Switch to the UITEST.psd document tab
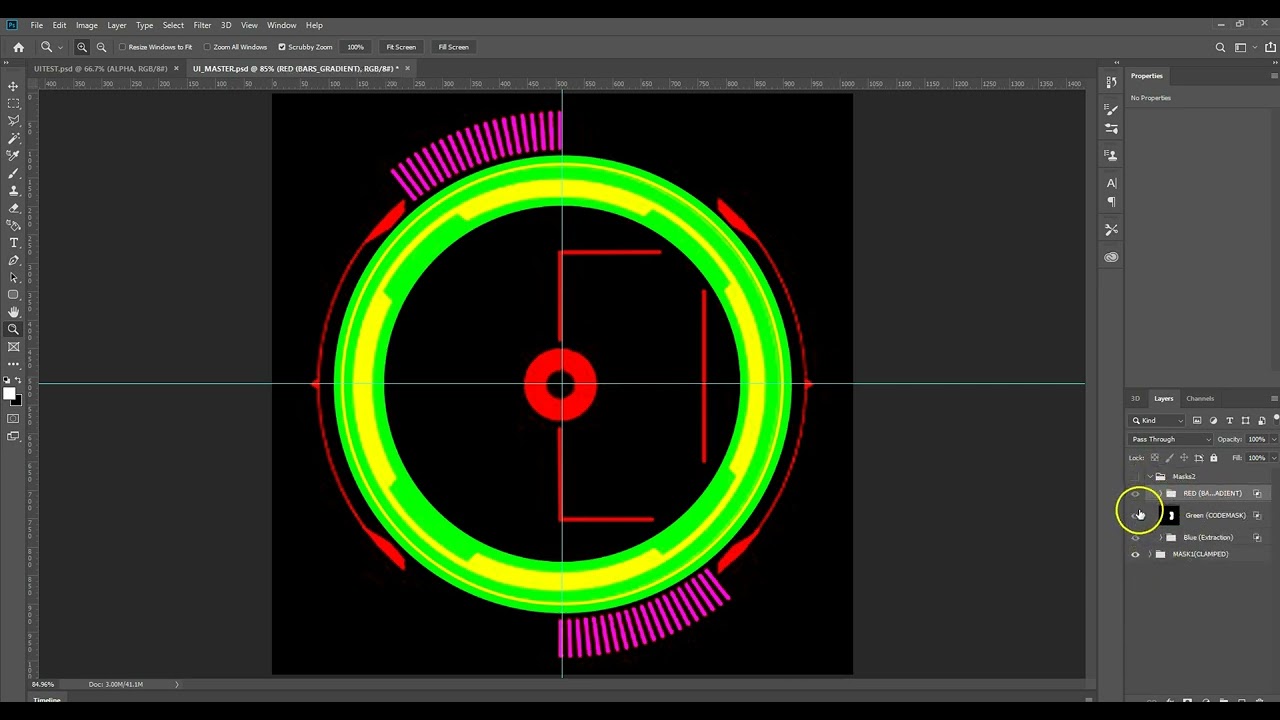The height and width of the screenshot is (720, 1280). coord(100,69)
